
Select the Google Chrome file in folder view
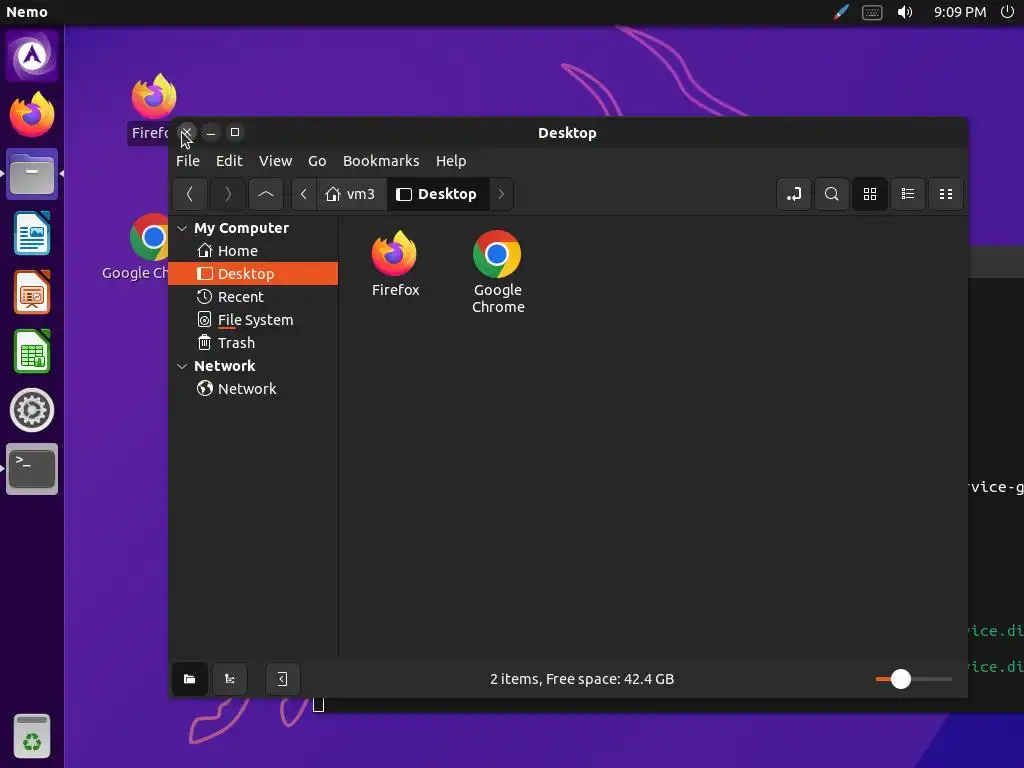(498, 272)
